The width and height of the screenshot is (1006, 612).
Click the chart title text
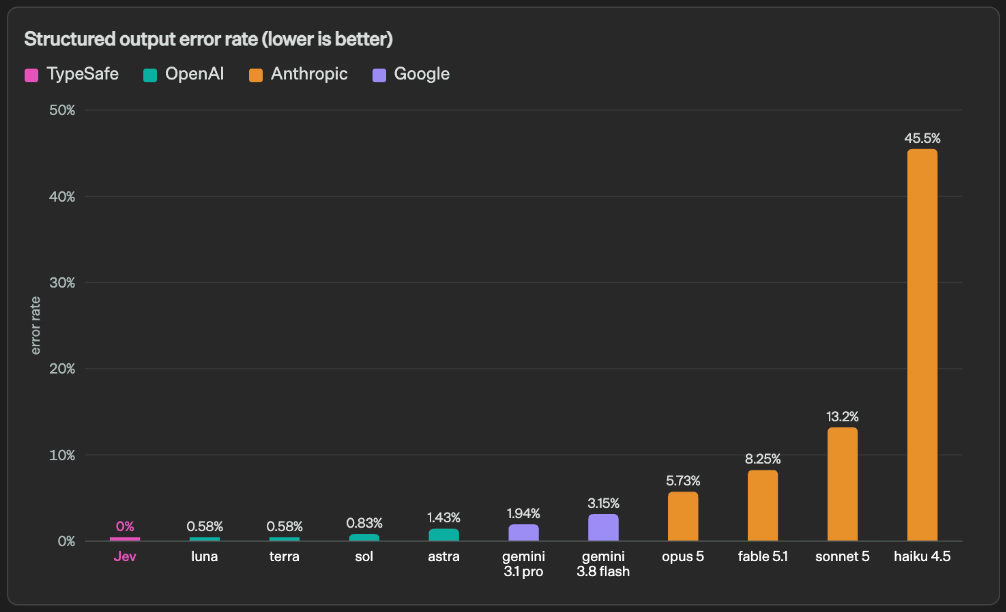[x=209, y=39]
